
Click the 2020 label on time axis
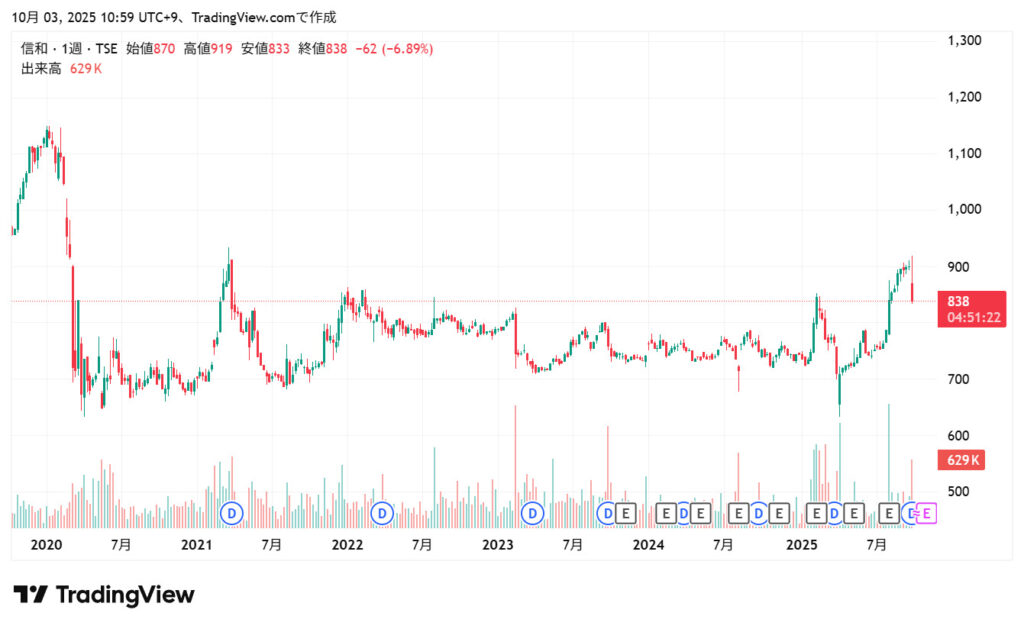click(x=46, y=545)
